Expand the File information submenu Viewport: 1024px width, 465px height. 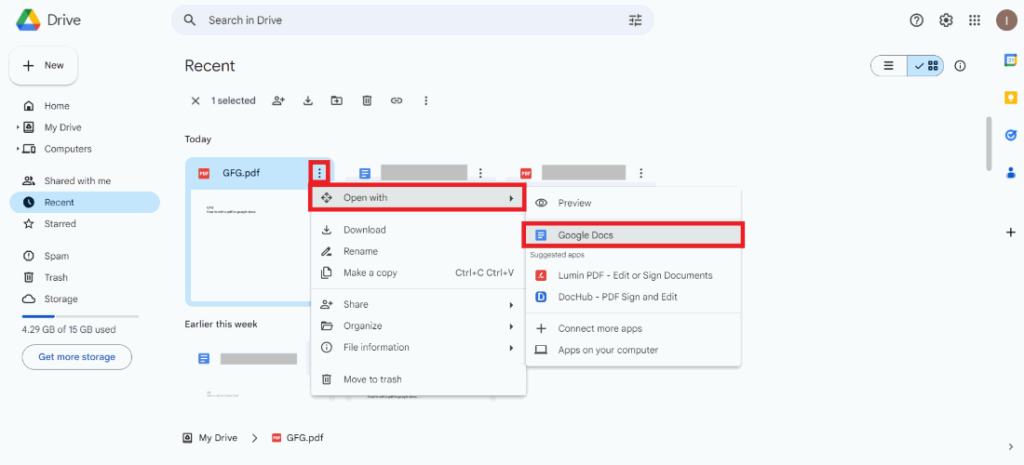(x=418, y=347)
